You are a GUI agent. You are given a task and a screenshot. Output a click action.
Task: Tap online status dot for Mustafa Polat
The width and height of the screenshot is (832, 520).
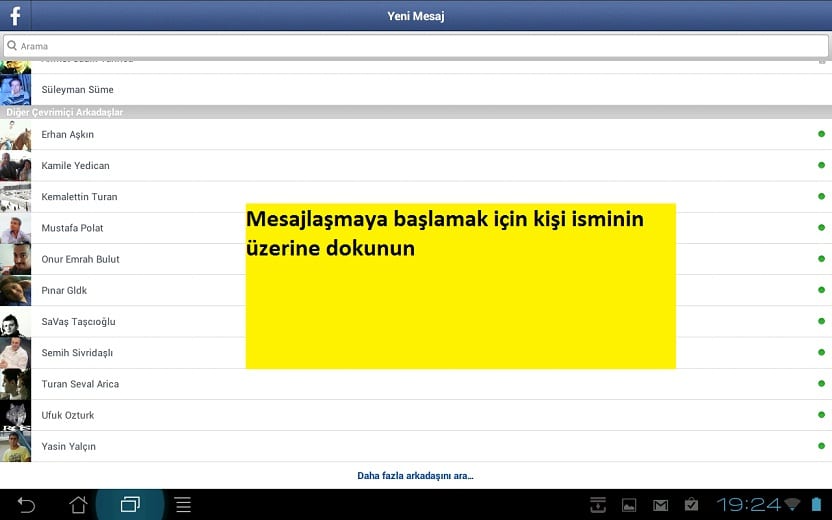tap(821, 228)
